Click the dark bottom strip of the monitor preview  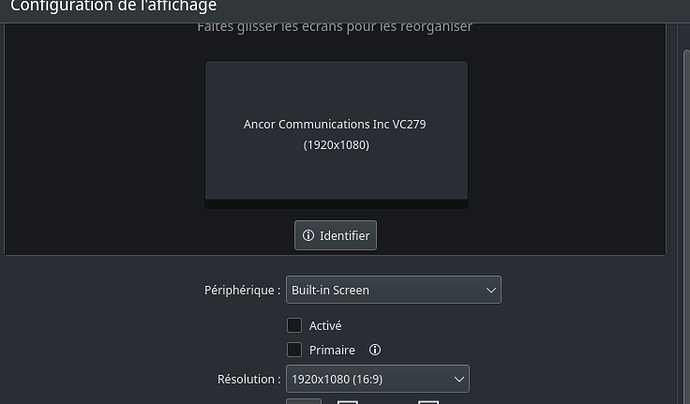click(x=336, y=204)
